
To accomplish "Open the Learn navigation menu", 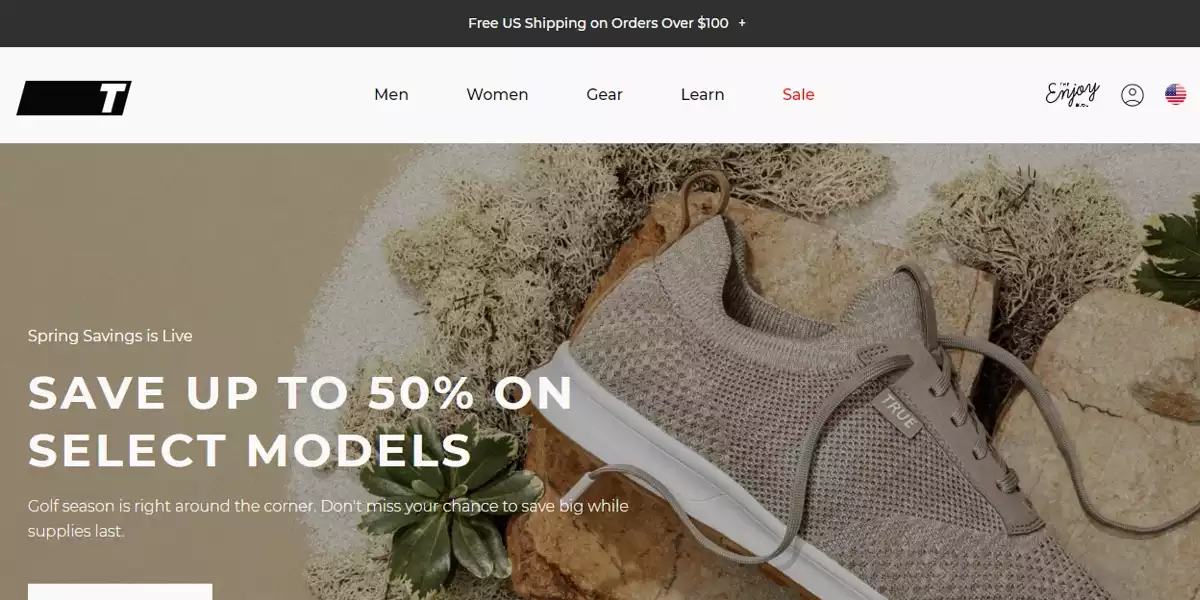I will 702,94.
